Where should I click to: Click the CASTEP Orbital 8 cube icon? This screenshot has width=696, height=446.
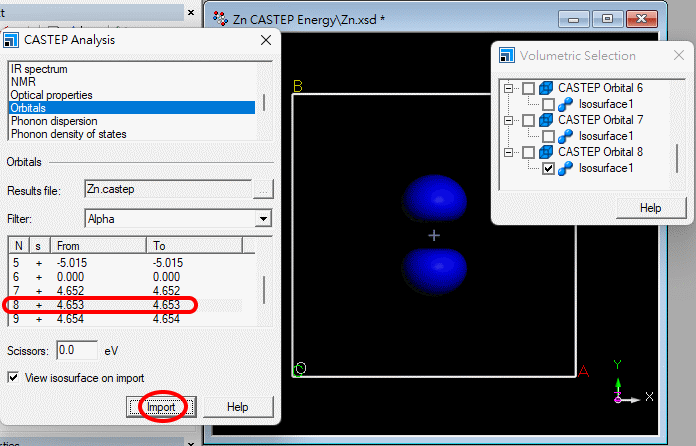click(546, 152)
